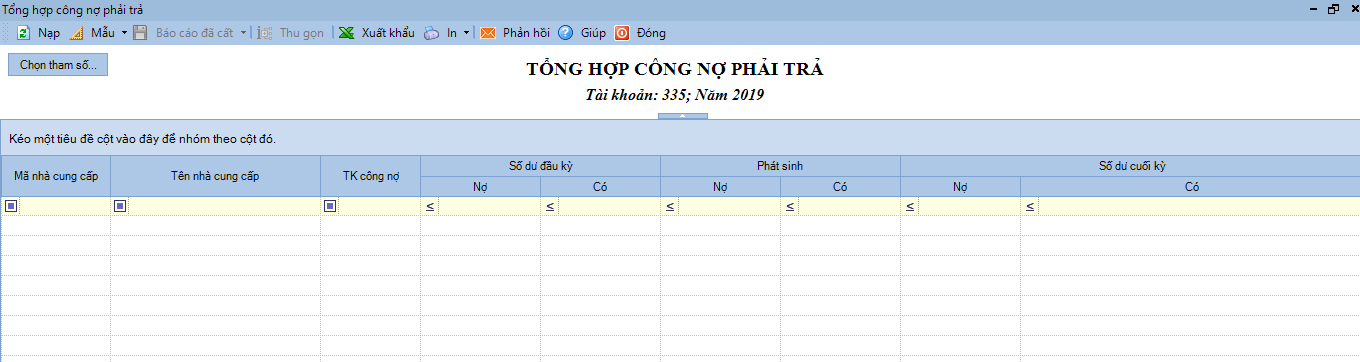Click the In printer icon

point(431,33)
